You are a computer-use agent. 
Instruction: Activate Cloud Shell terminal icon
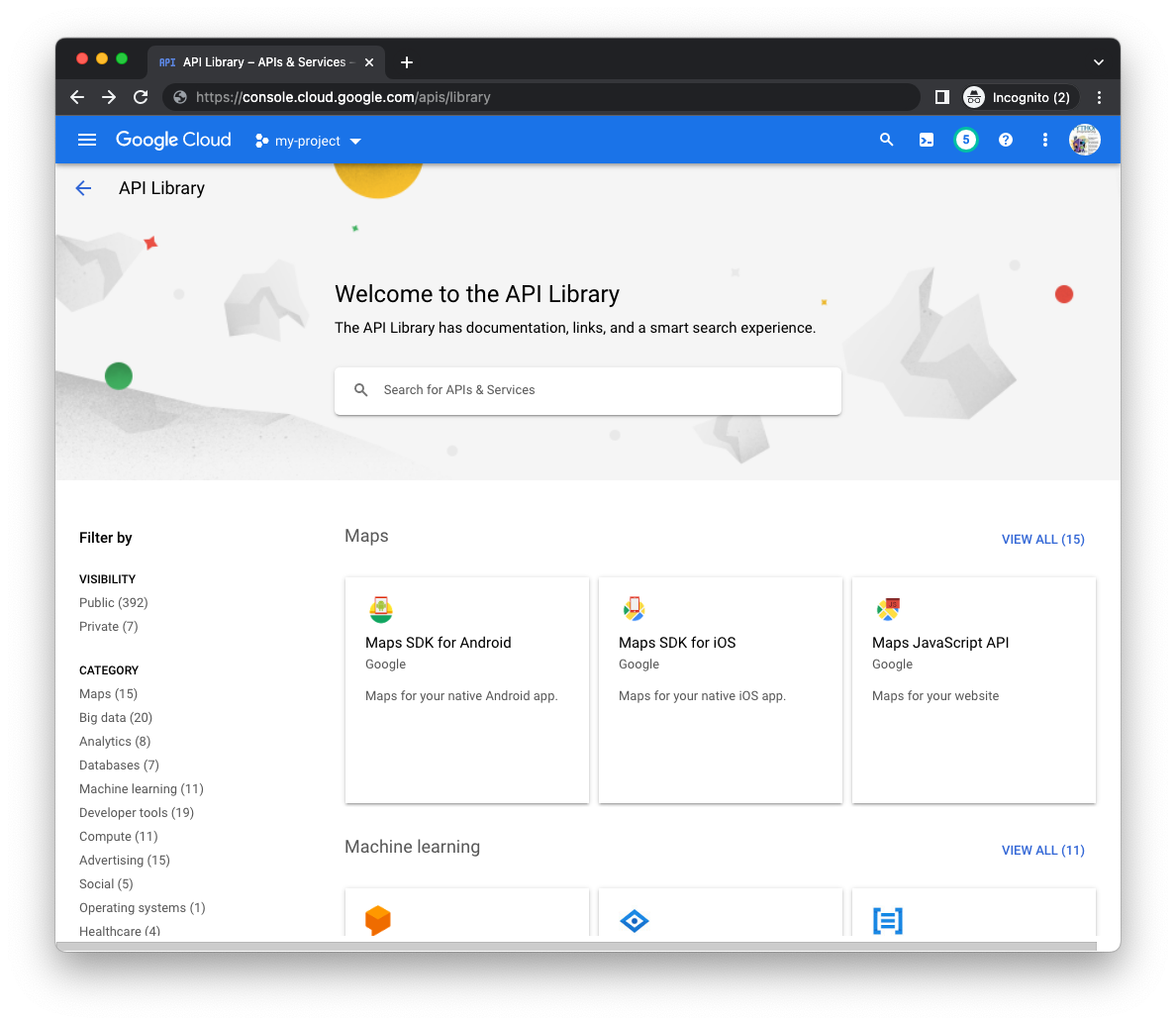927,140
